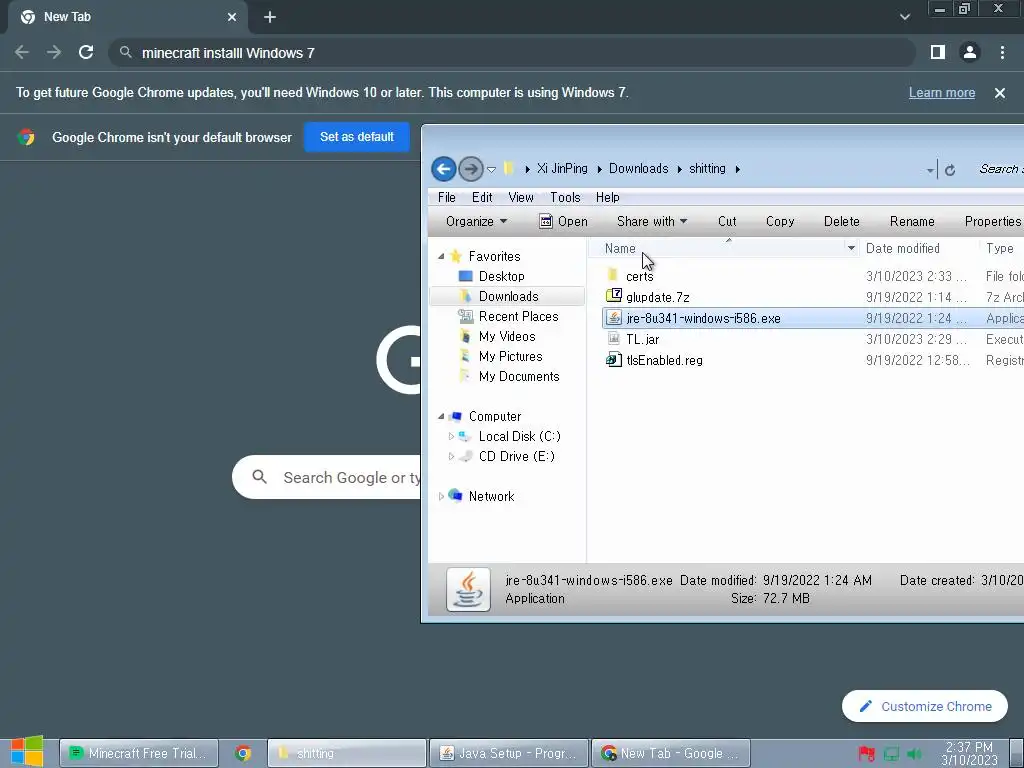Click Xi JinPing in breadcrumb path
The width and height of the screenshot is (1024, 768).
coord(562,168)
